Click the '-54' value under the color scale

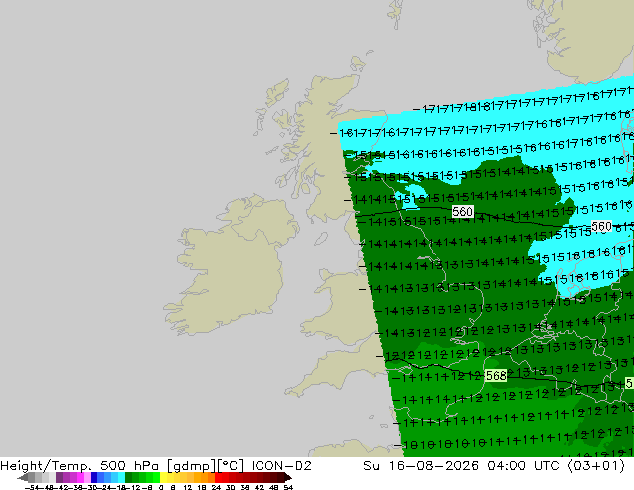coord(32,487)
